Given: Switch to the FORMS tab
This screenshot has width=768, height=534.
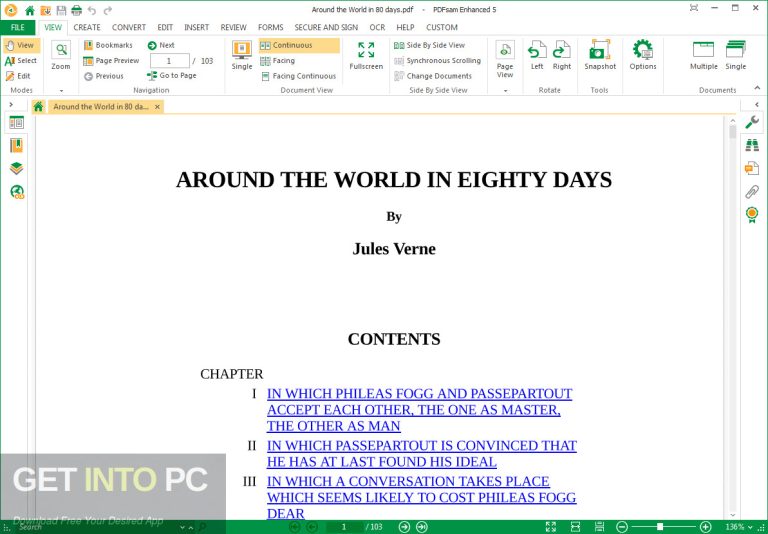Looking at the screenshot, I should [x=270, y=27].
